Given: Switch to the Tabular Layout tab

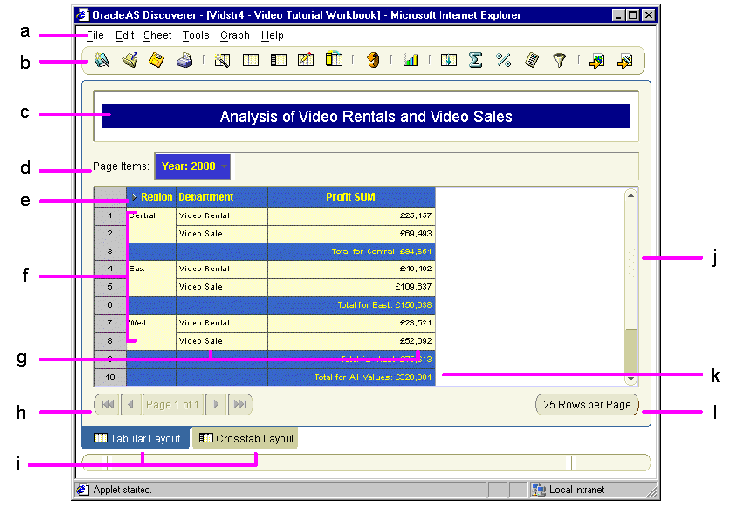Looking at the screenshot, I should 136,438.
